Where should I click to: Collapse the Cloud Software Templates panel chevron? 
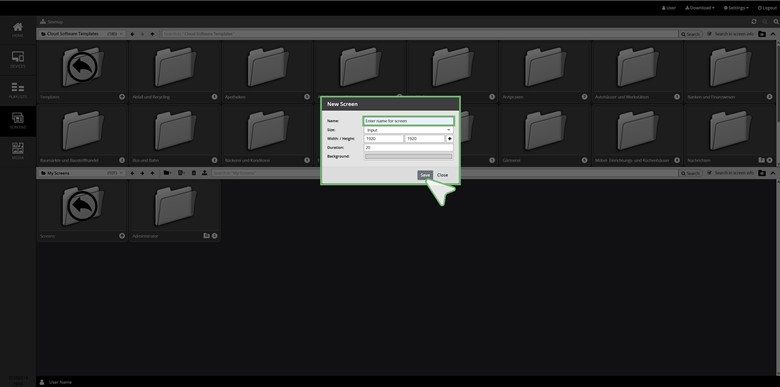(x=773, y=34)
